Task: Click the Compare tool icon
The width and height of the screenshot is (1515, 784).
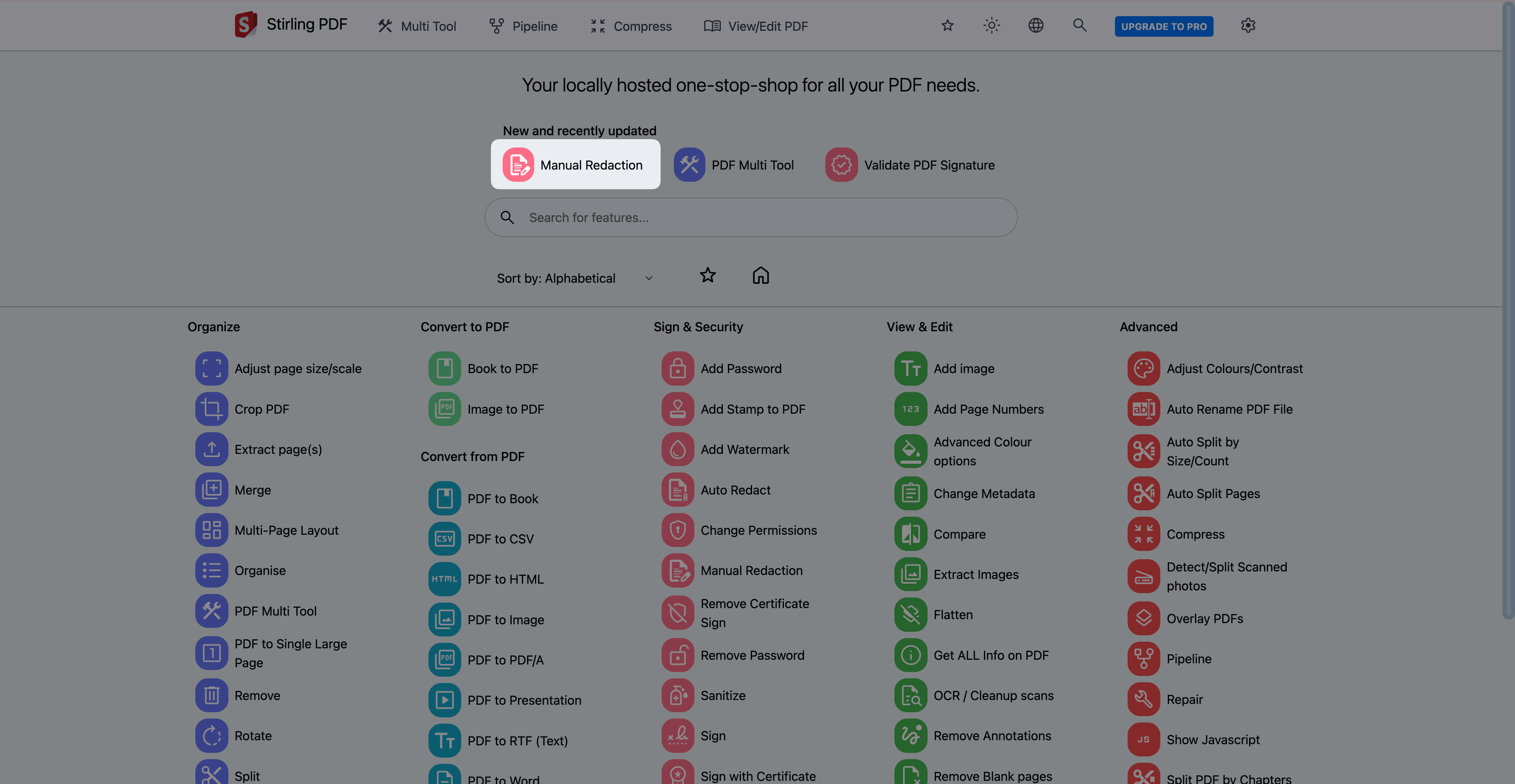Action: pos(911,534)
